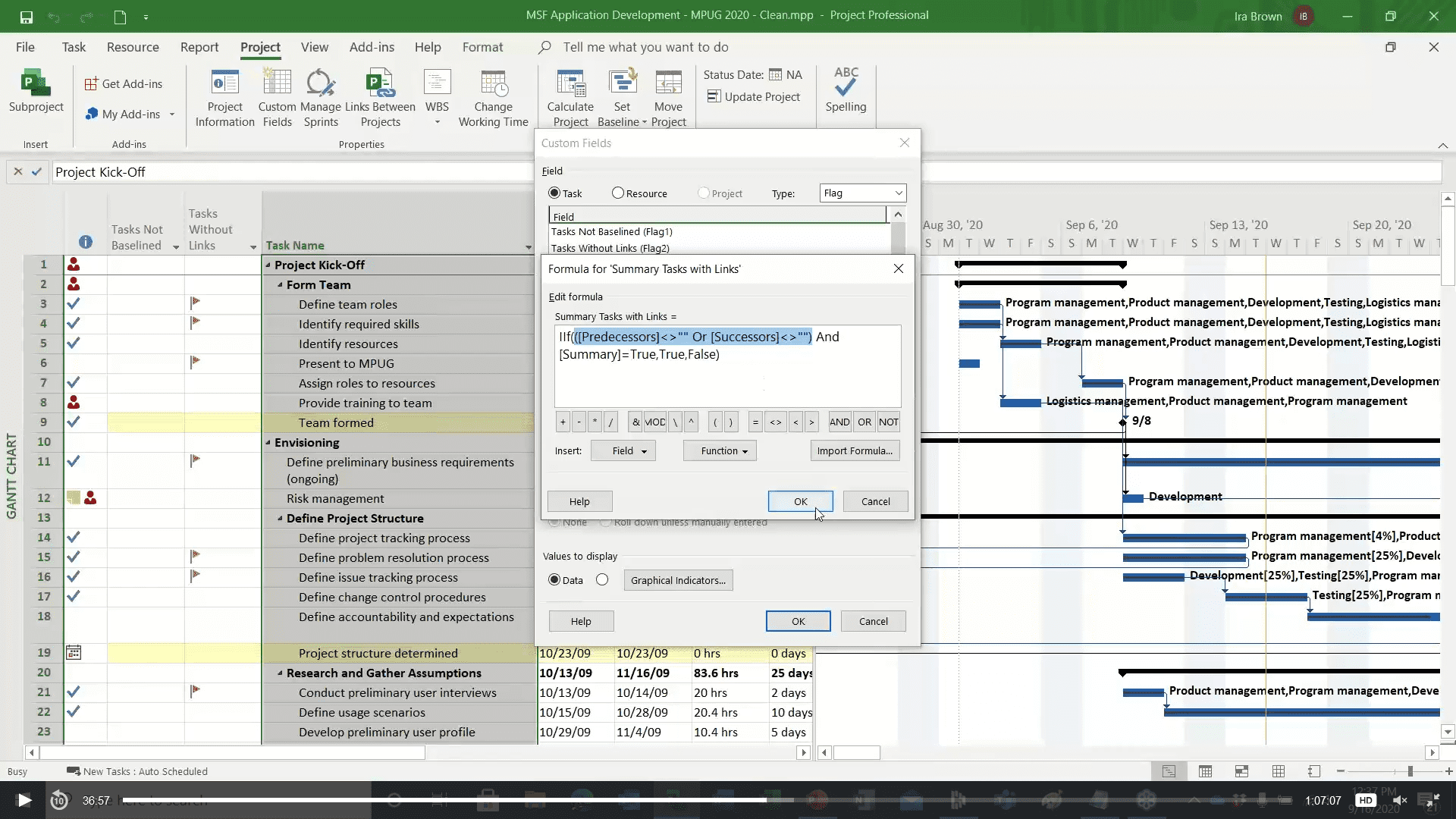The image size is (1456, 819).
Task: Switch to the Resource ribbon tab
Action: coord(133,47)
